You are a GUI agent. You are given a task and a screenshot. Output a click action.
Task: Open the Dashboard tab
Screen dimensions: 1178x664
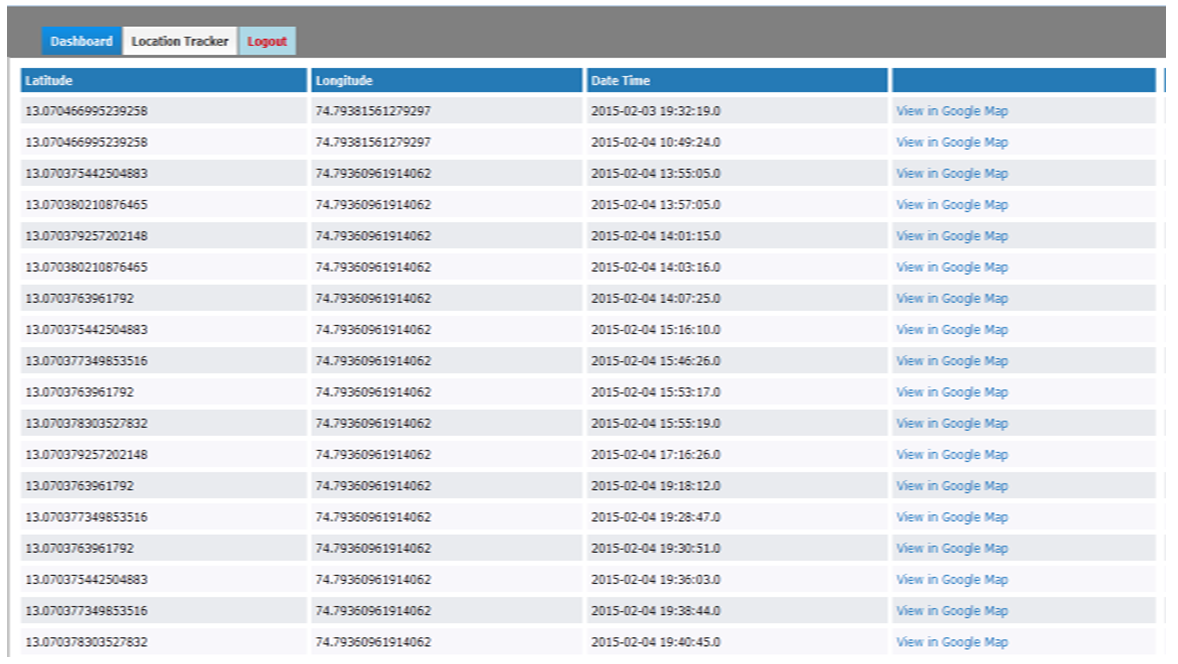pyautogui.click(x=81, y=41)
